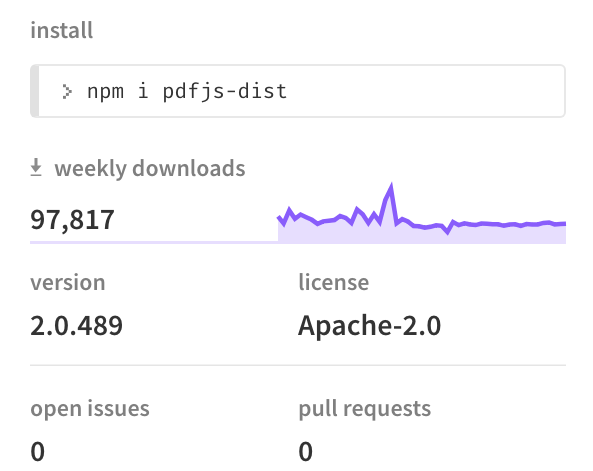Open the open issues count 0
This screenshot has height=471, width=593.
37,451
